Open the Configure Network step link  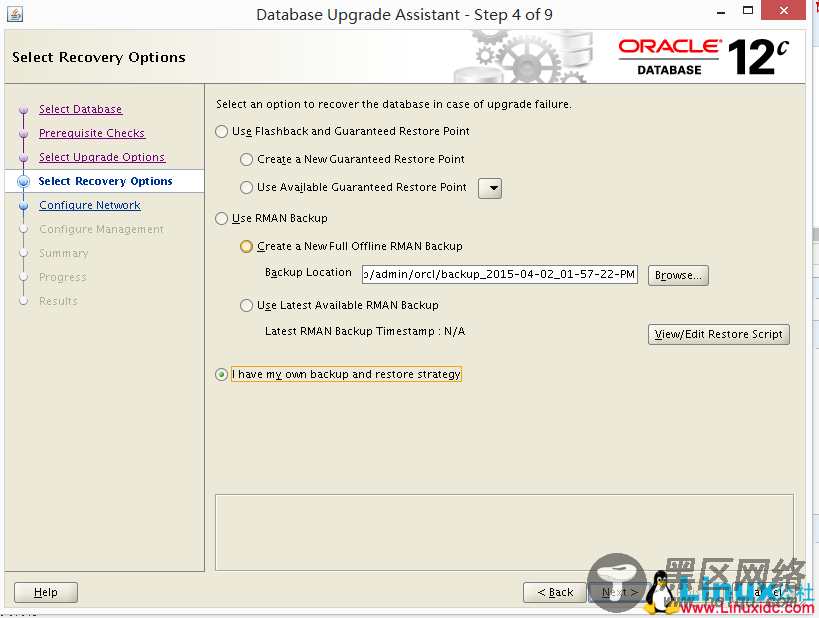(x=90, y=205)
